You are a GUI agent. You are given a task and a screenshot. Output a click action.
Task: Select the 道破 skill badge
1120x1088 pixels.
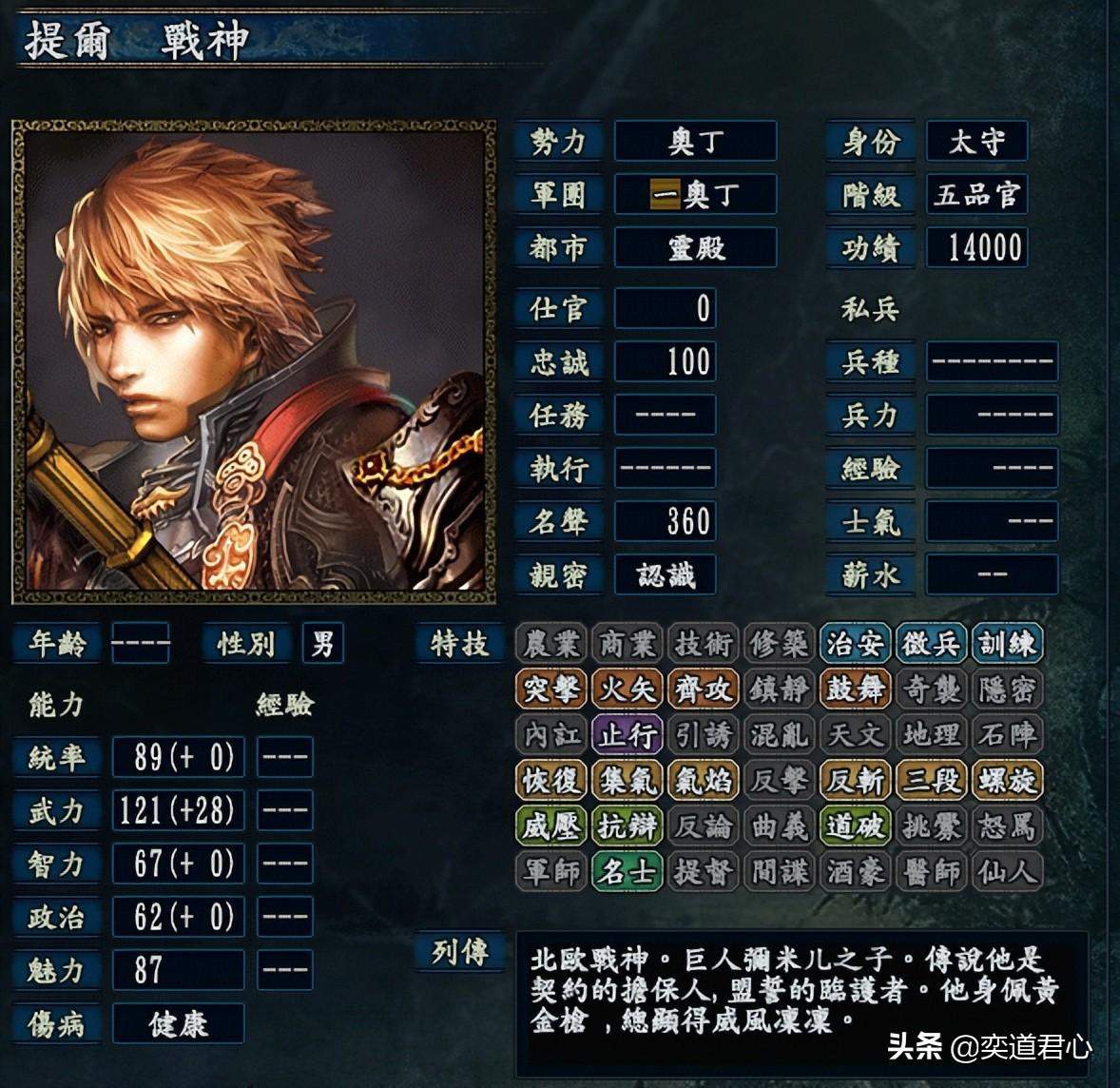pyautogui.click(x=855, y=826)
